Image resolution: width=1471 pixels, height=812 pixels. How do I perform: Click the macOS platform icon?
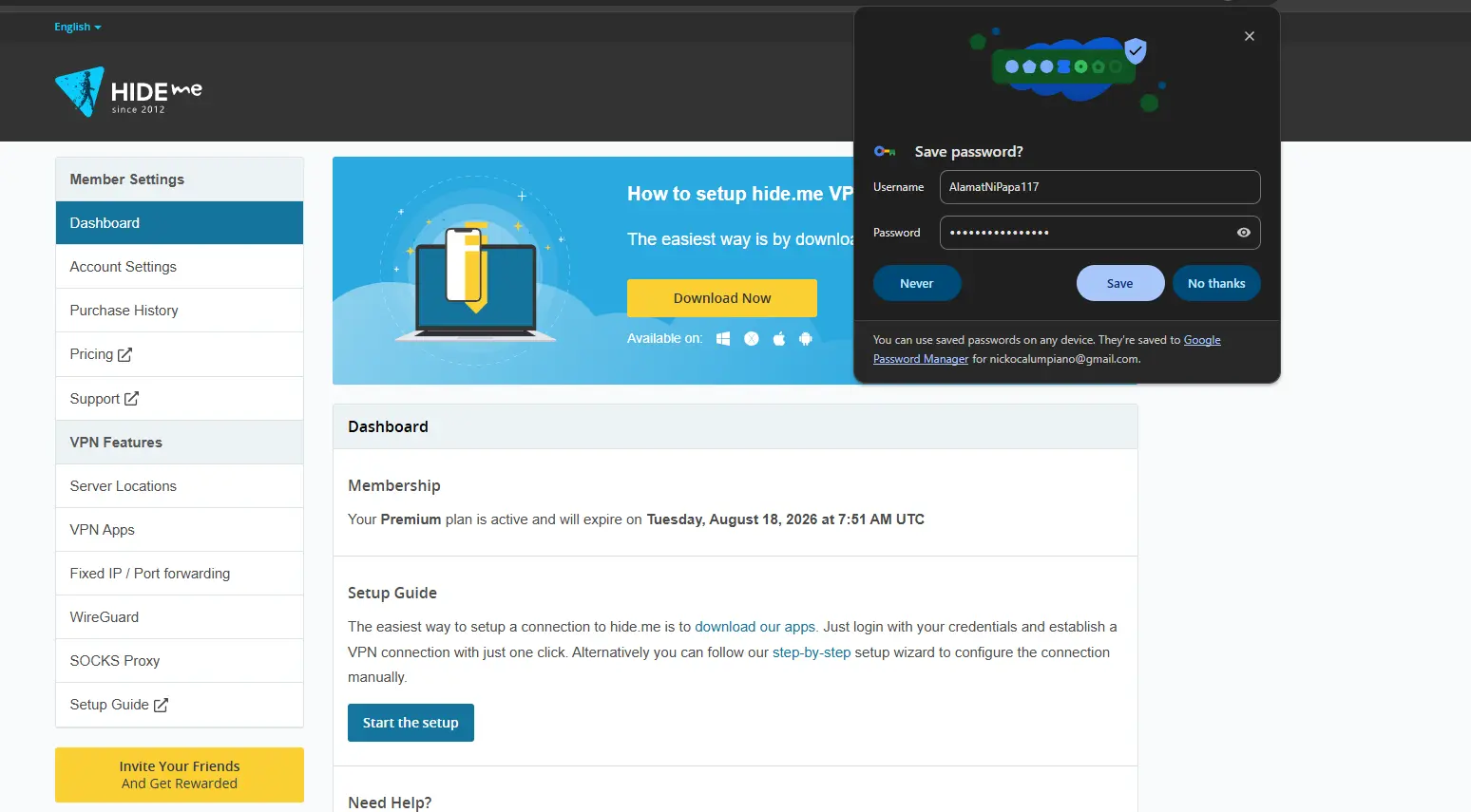tap(752, 339)
